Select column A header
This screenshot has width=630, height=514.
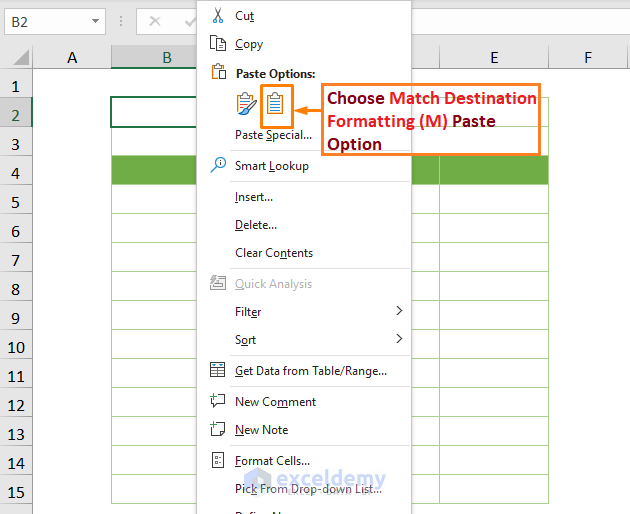pyautogui.click(x=72, y=57)
